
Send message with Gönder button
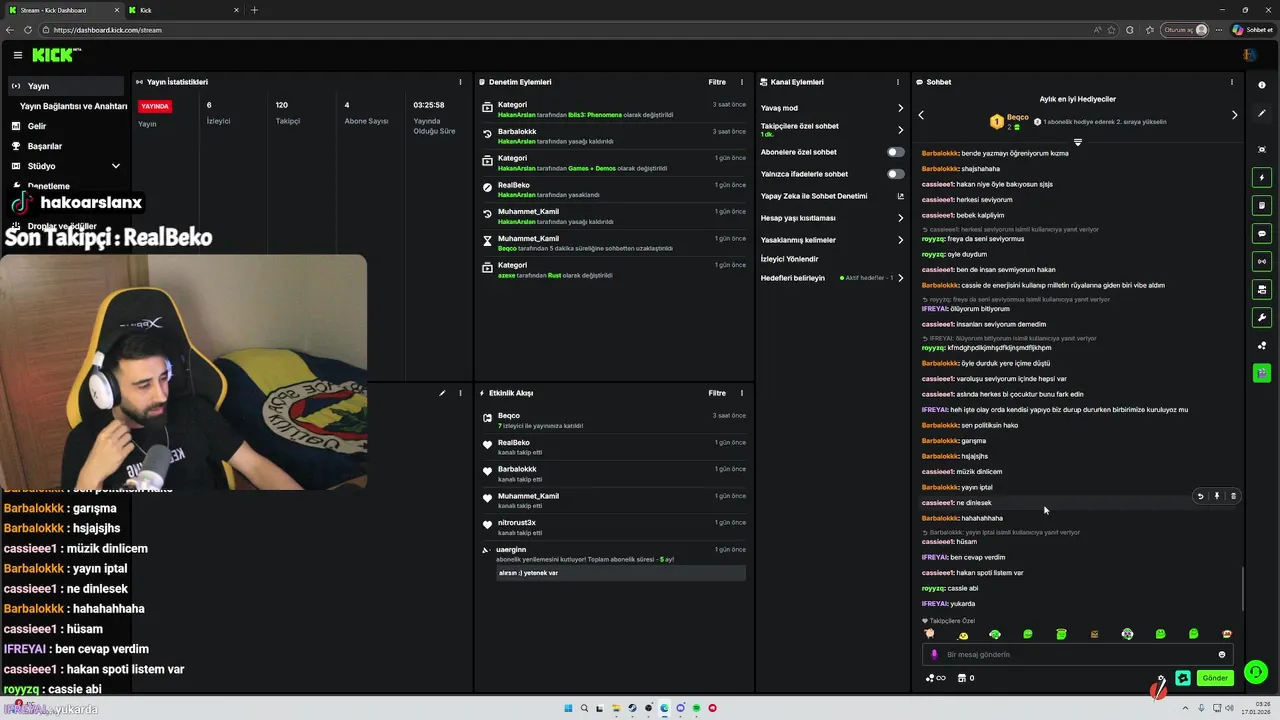pyautogui.click(x=1215, y=678)
